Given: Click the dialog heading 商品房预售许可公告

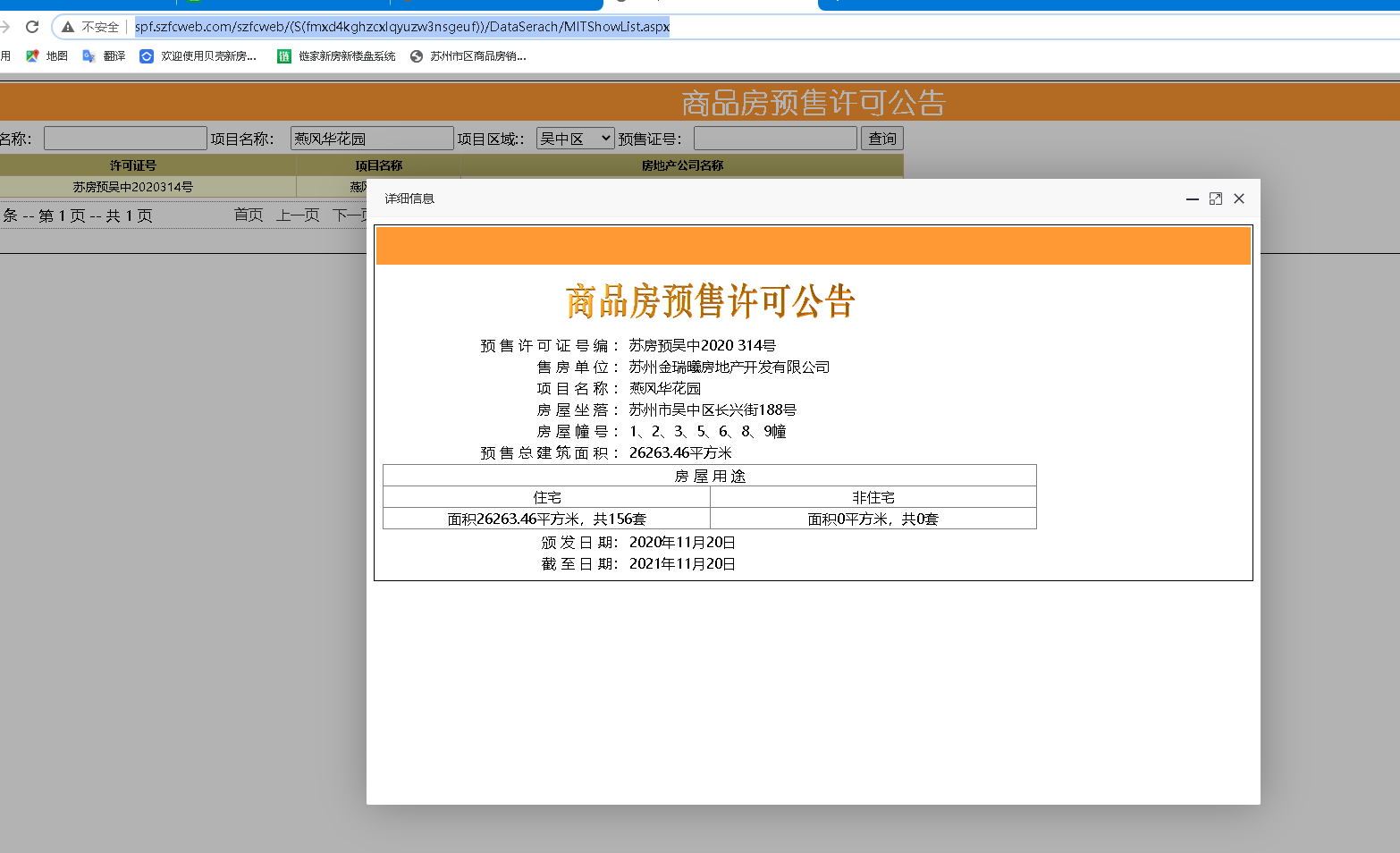Looking at the screenshot, I should point(711,301).
